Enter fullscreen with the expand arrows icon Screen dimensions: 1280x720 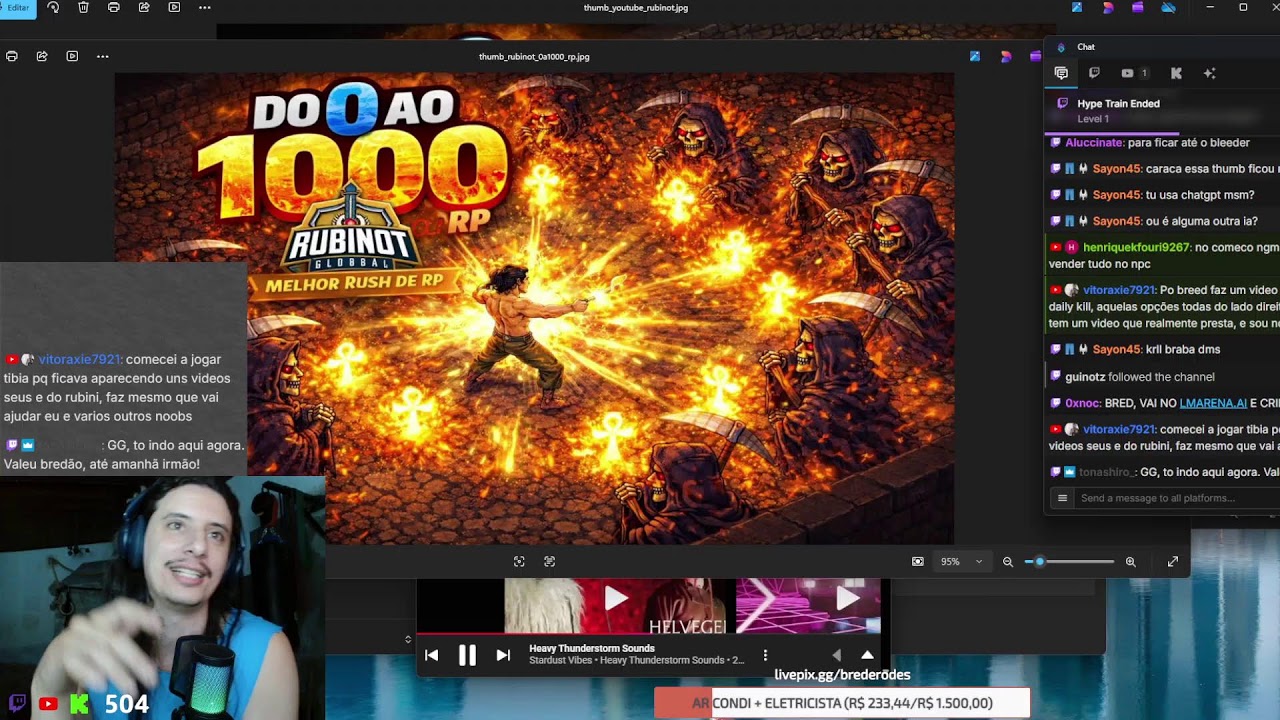1173,562
